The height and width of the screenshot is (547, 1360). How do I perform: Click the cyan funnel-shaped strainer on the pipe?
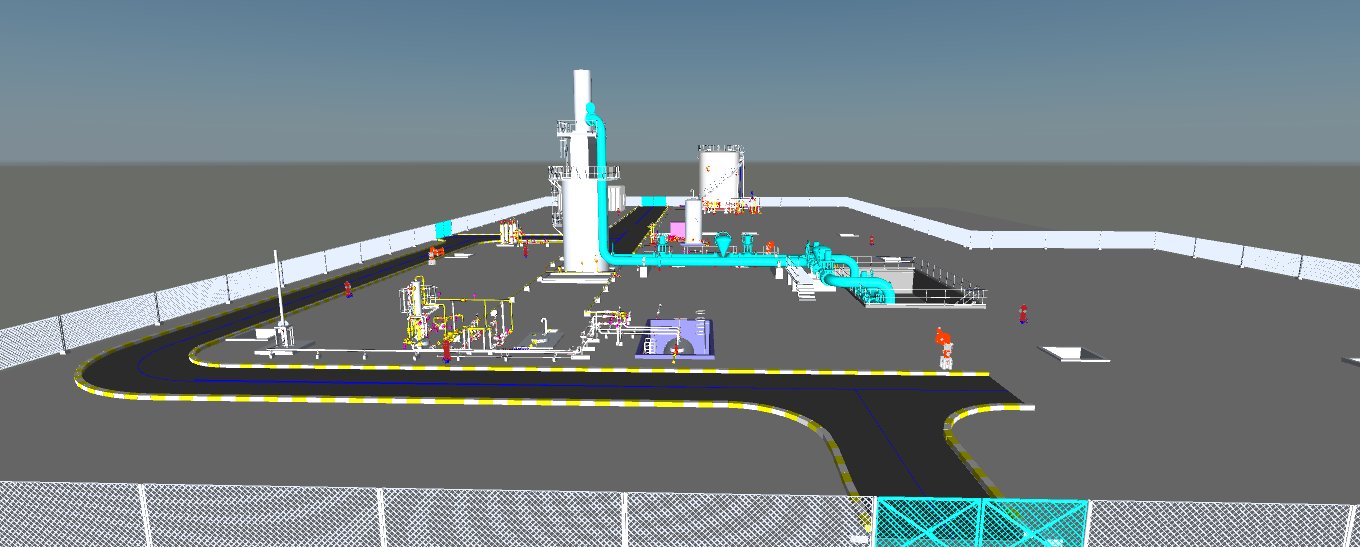tap(723, 242)
